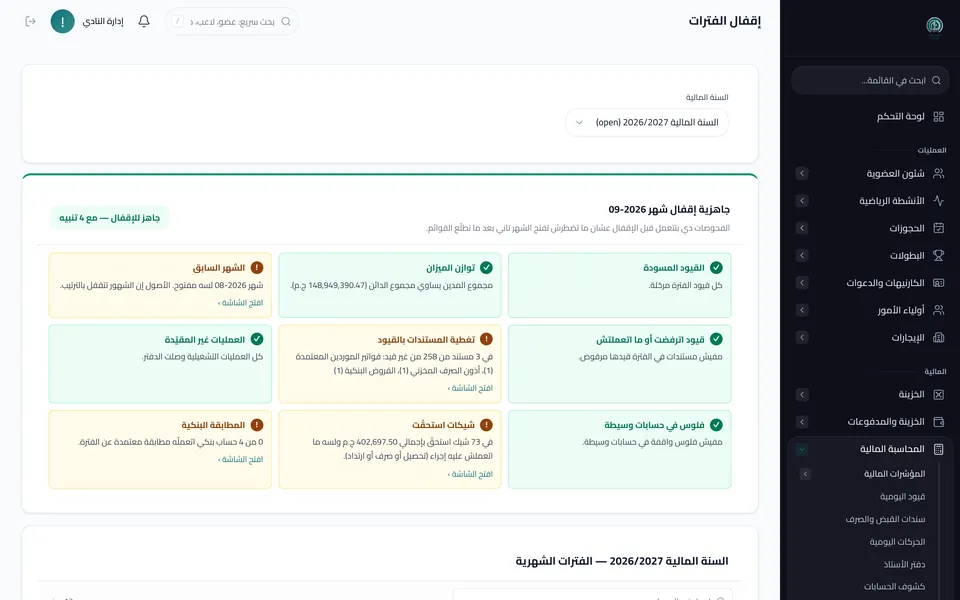Click the sidebar menu search field

click(x=870, y=80)
